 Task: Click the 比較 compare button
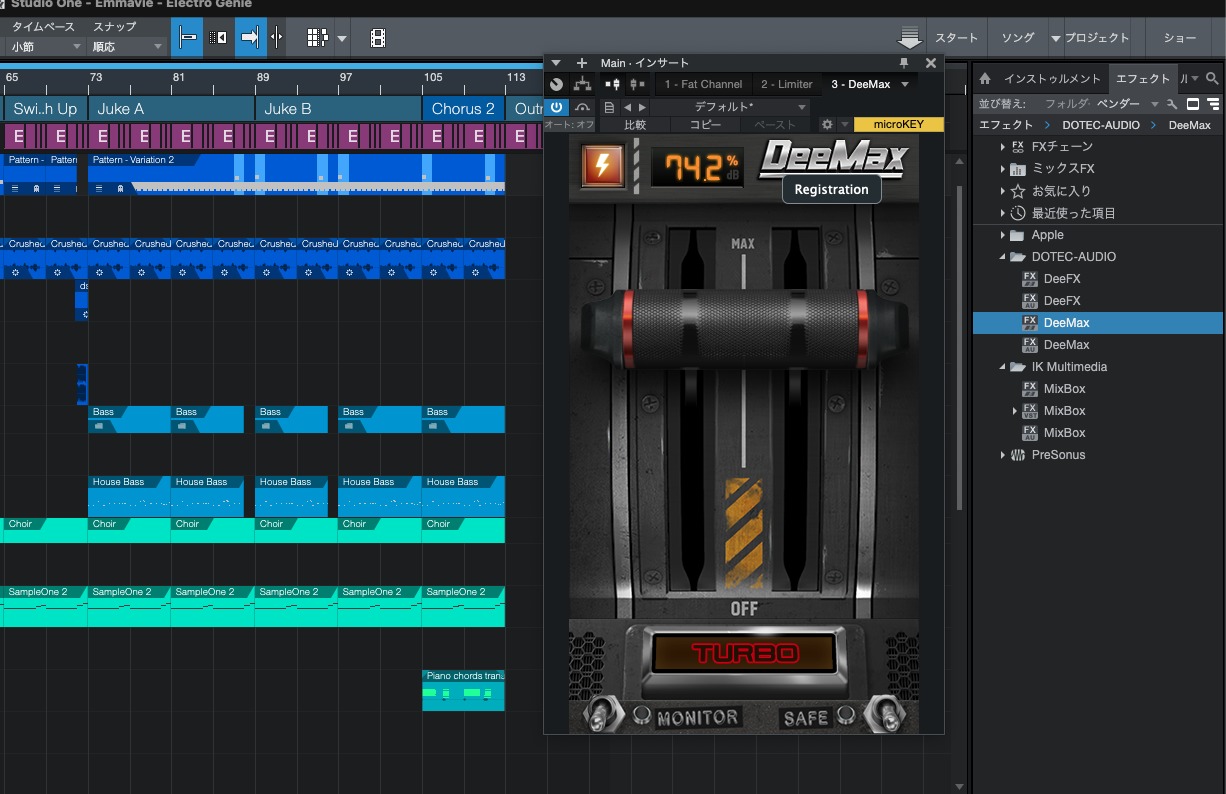pyautogui.click(x=635, y=125)
